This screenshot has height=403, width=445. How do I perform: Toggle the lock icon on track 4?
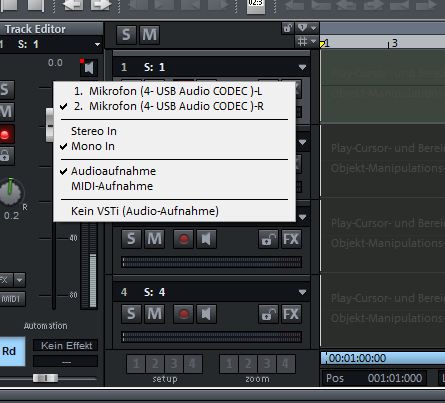pos(268,314)
